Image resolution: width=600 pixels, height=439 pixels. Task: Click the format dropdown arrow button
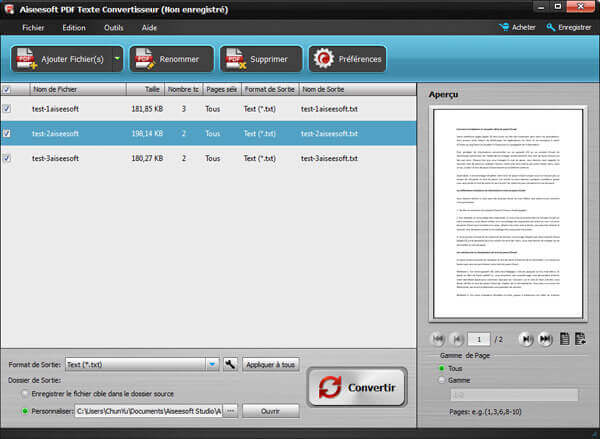click(212, 364)
